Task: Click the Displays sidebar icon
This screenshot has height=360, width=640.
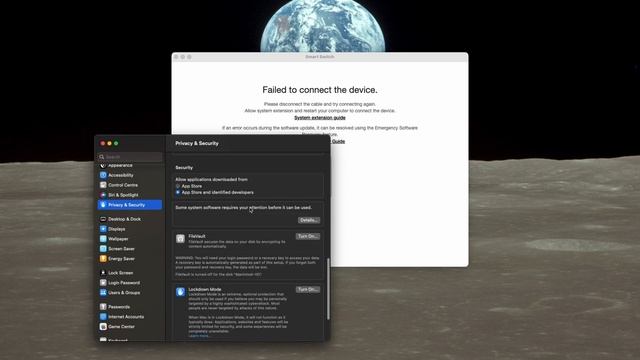Action: (x=103, y=229)
